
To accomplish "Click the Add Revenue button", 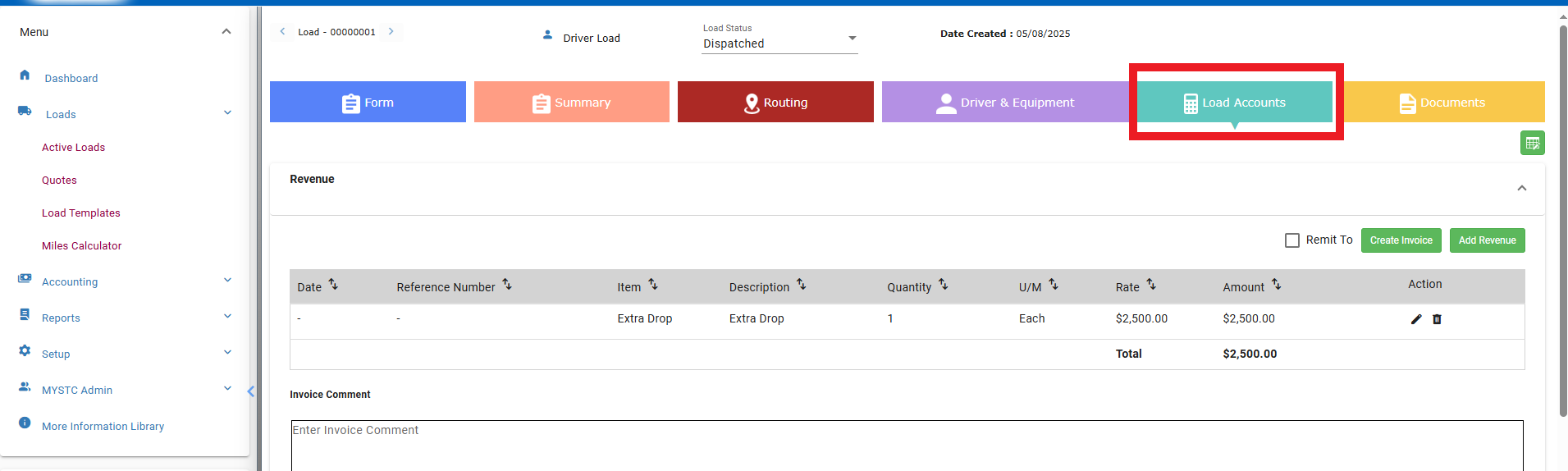I will (1487, 240).
